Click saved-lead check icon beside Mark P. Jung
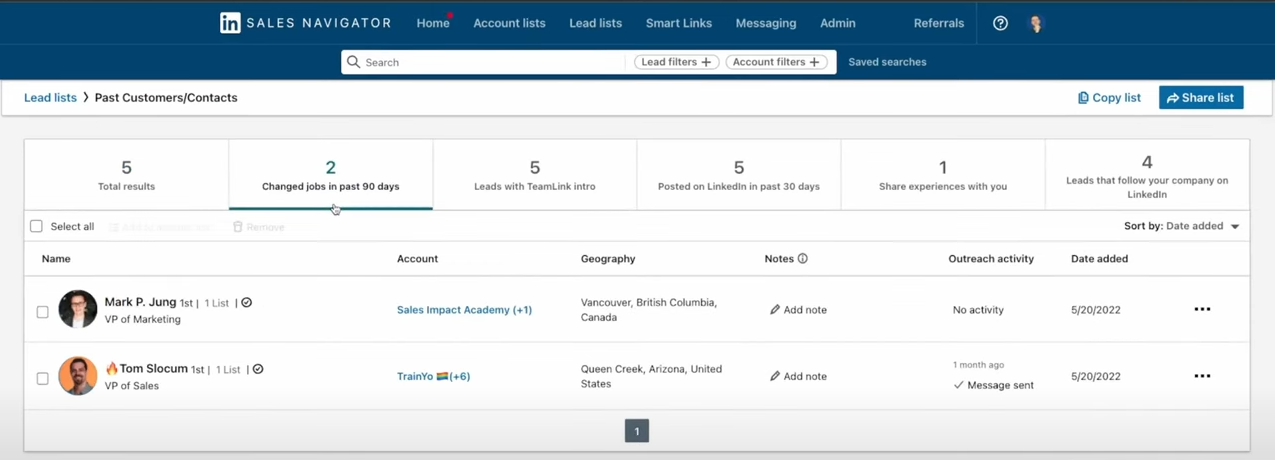Viewport: 1275px width, 460px height. (x=247, y=302)
